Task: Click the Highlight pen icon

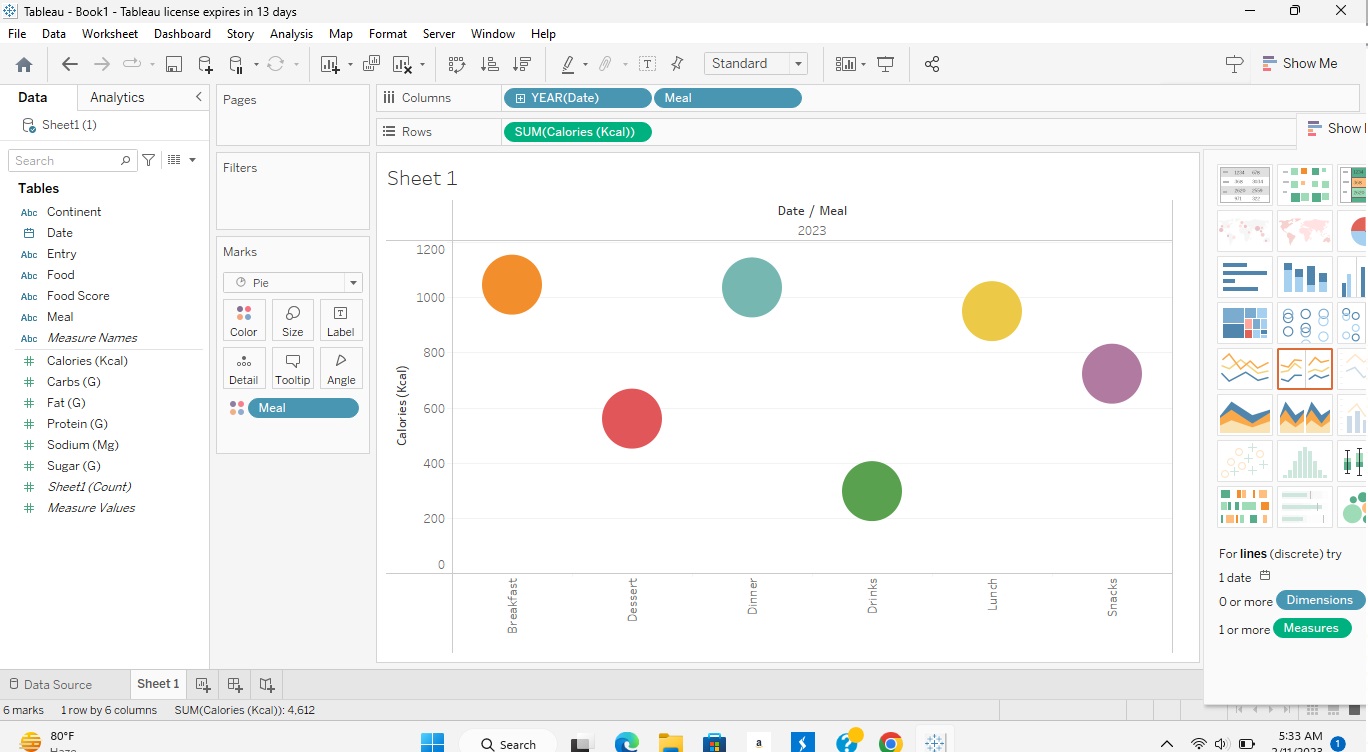Action: tap(567, 64)
